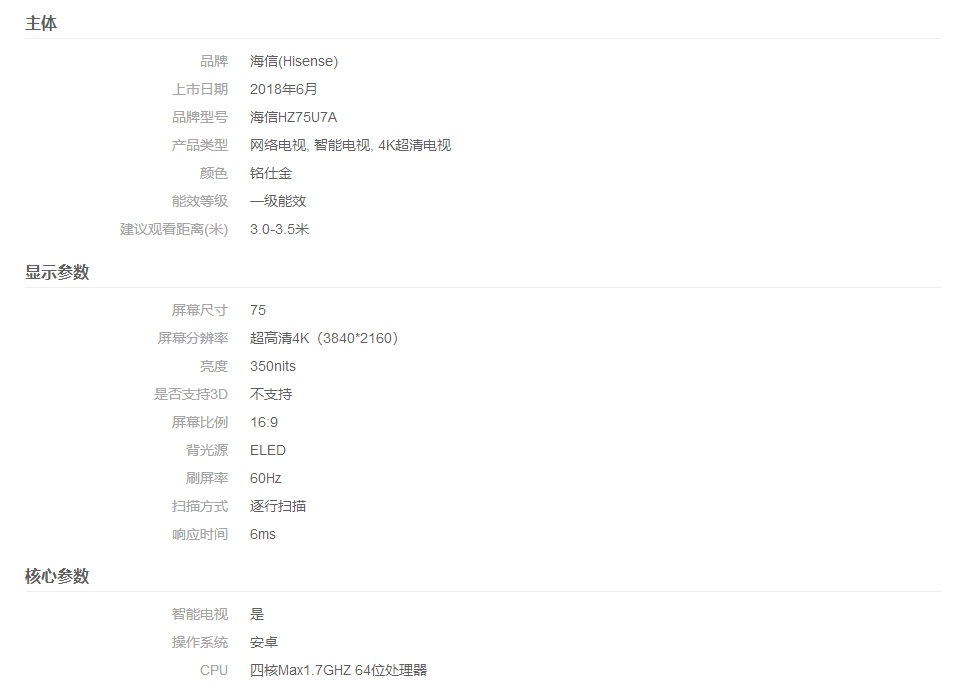
Task: Click the '建议观看距离(米)' label
Action: (x=174, y=230)
